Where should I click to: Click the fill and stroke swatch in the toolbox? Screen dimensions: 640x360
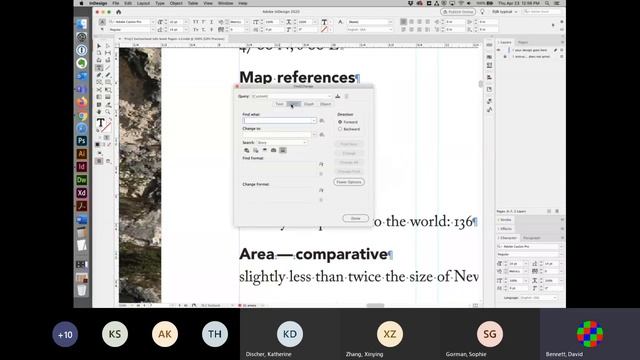coord(105,125)
